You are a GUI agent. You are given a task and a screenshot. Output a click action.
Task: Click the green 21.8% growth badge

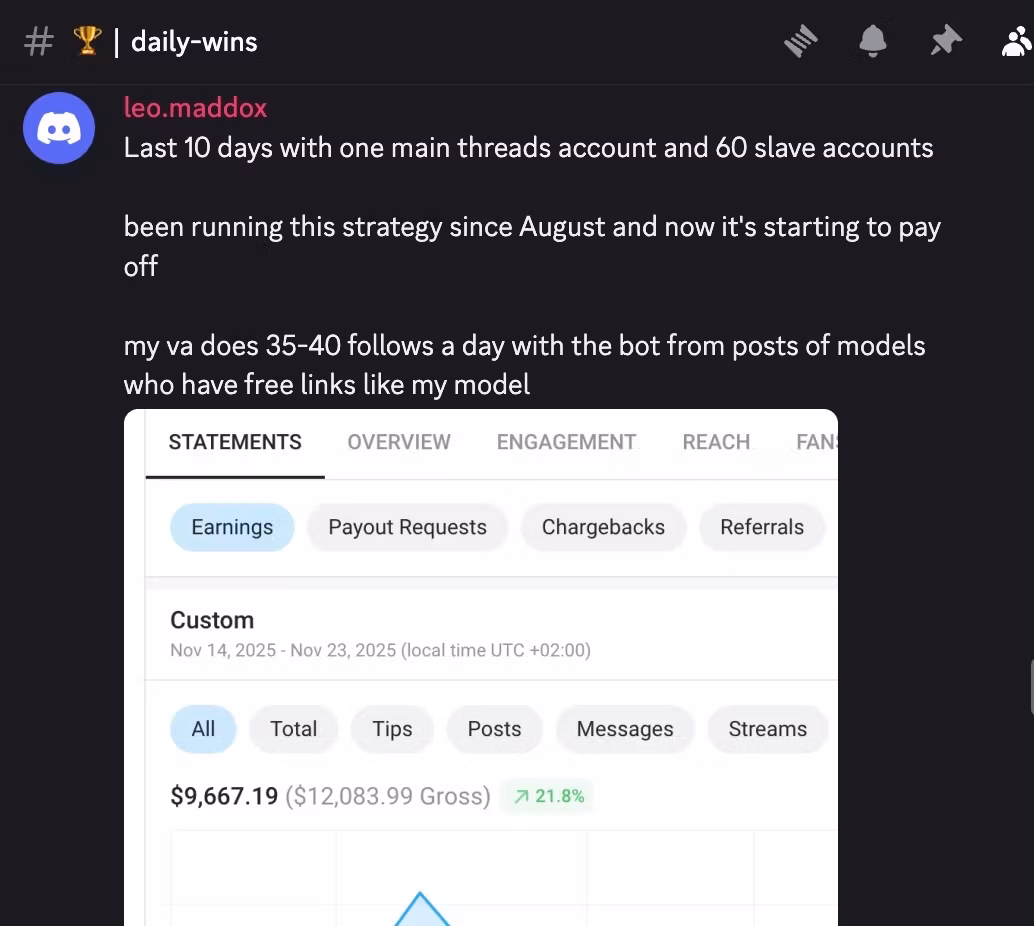coord(549,796)
